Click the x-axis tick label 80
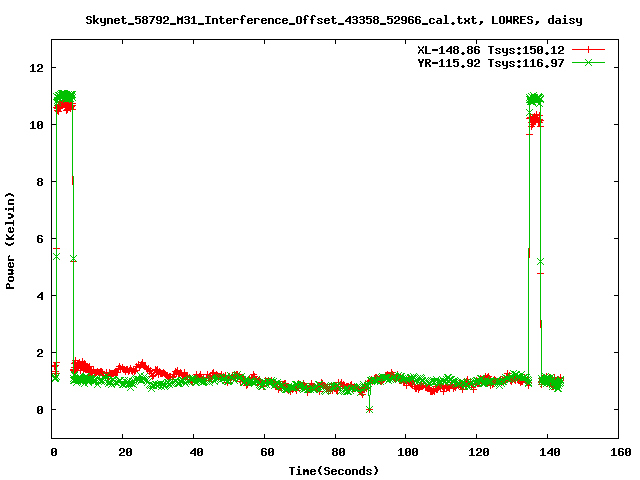 338,452
